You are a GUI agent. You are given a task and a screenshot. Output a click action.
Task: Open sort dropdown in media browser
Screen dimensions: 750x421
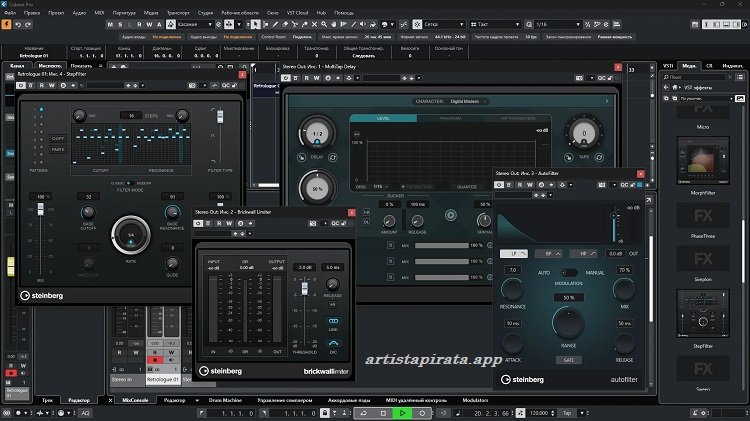(706, 98)
